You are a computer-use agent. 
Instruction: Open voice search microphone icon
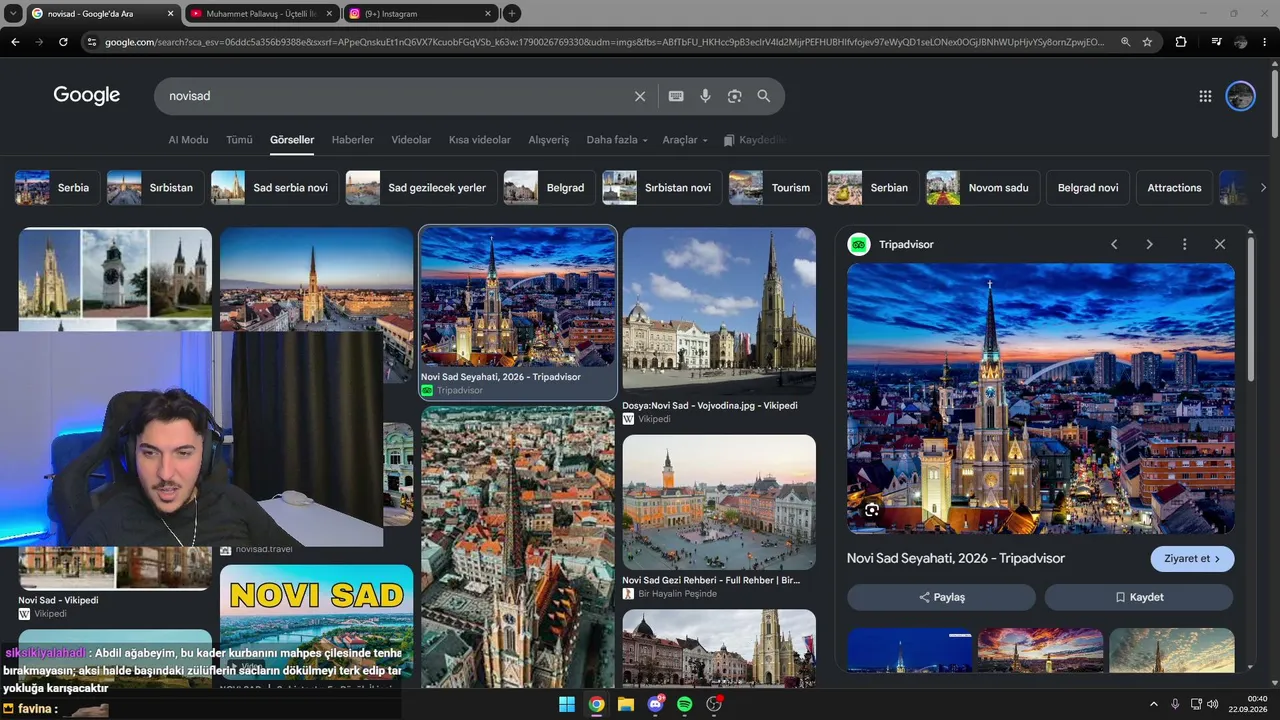[705, 96]
